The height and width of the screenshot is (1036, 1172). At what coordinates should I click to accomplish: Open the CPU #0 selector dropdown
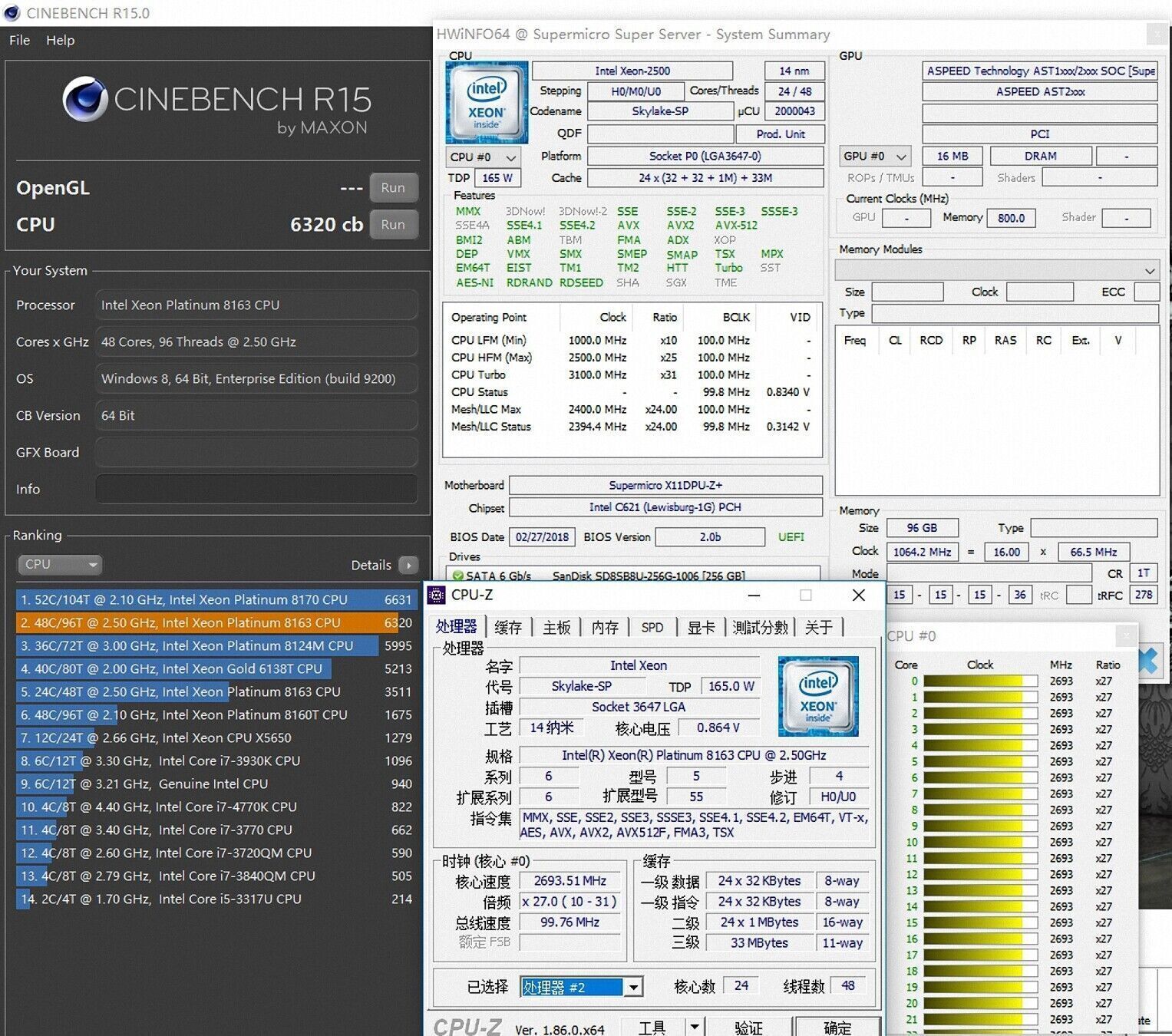pyautogui.click(x=484, y=157)
